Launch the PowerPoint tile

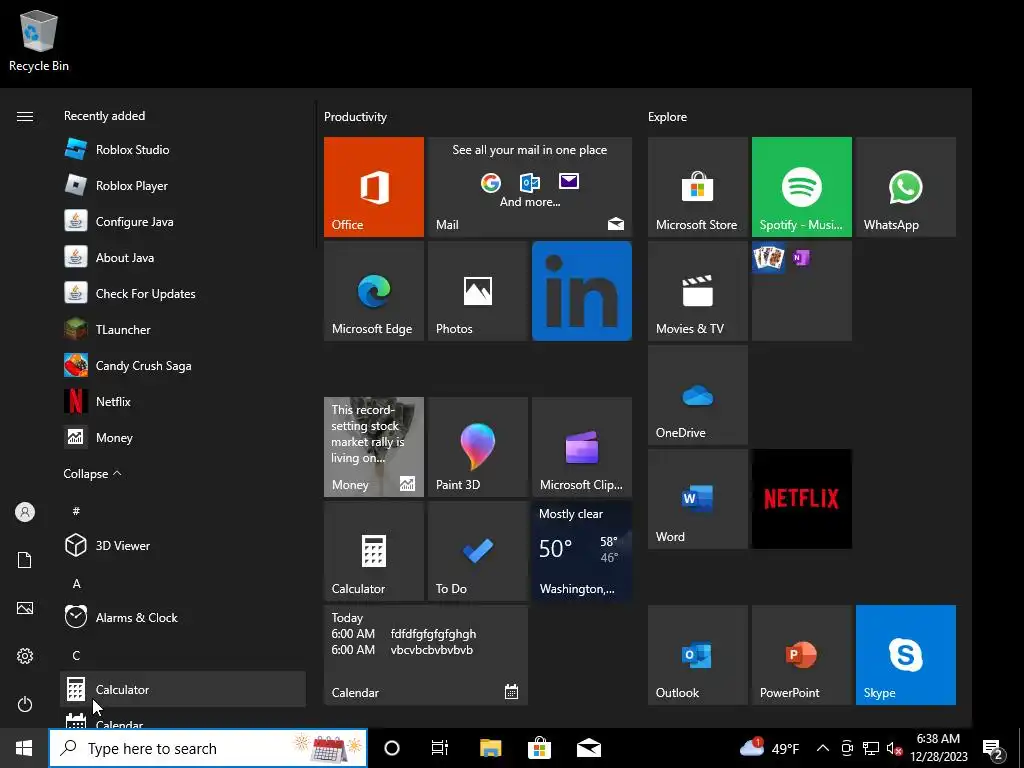[x=802, y=655]
